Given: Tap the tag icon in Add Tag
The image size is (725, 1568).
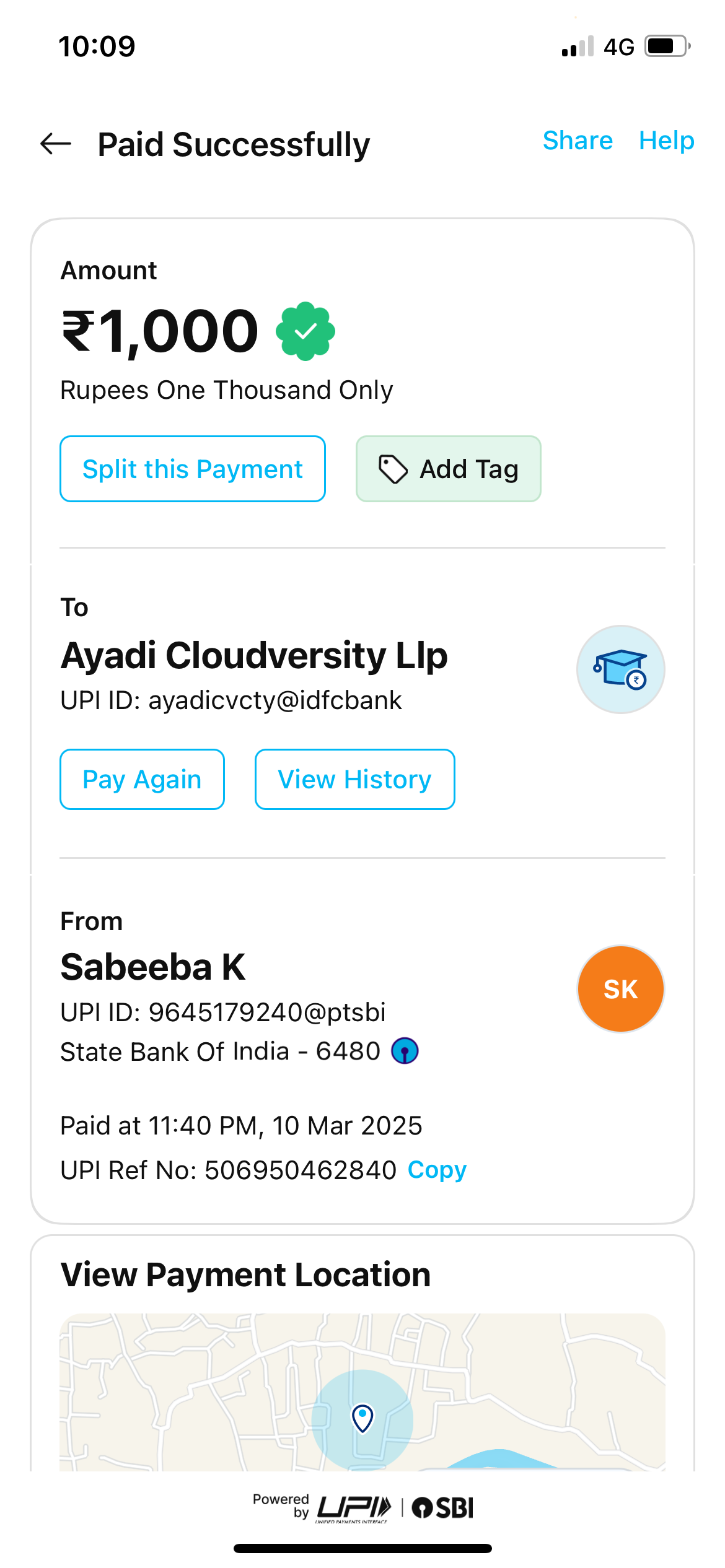Looking at the screenshot, I should coord(393,469).
